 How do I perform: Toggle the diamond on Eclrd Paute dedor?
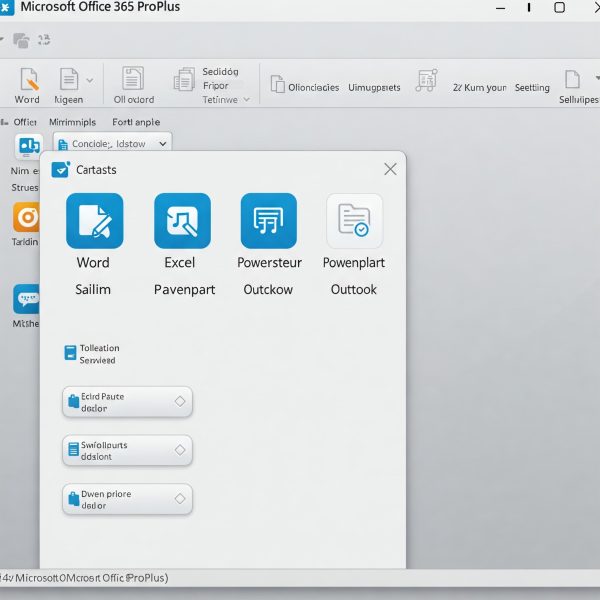(180, 401)
